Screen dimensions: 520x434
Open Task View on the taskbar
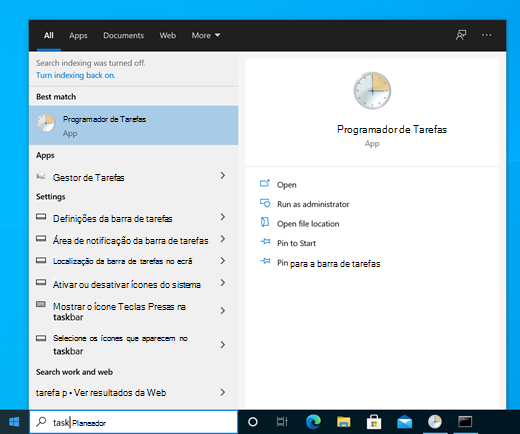282,422
